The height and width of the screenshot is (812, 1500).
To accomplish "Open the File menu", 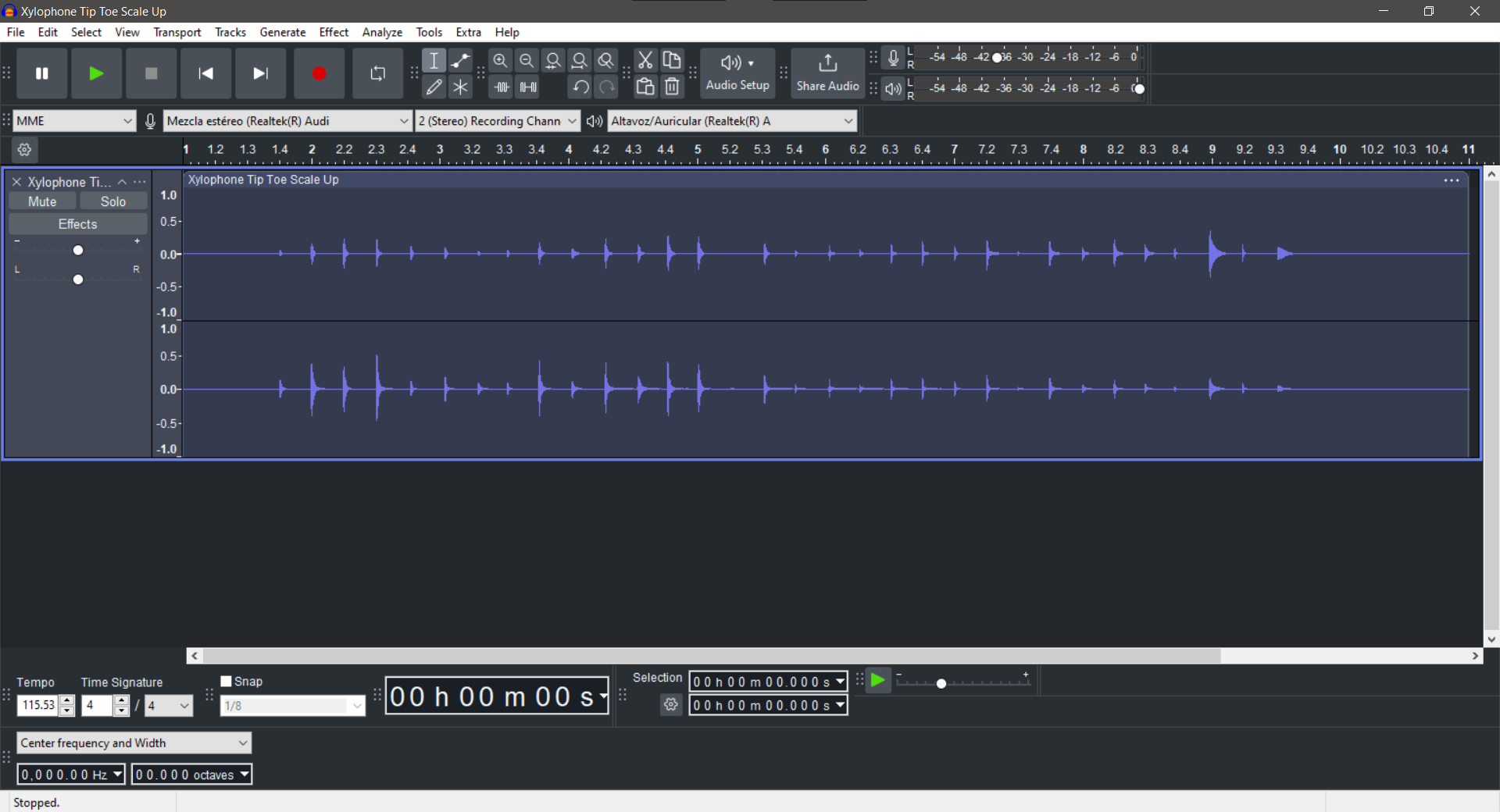I will (16, 32).
